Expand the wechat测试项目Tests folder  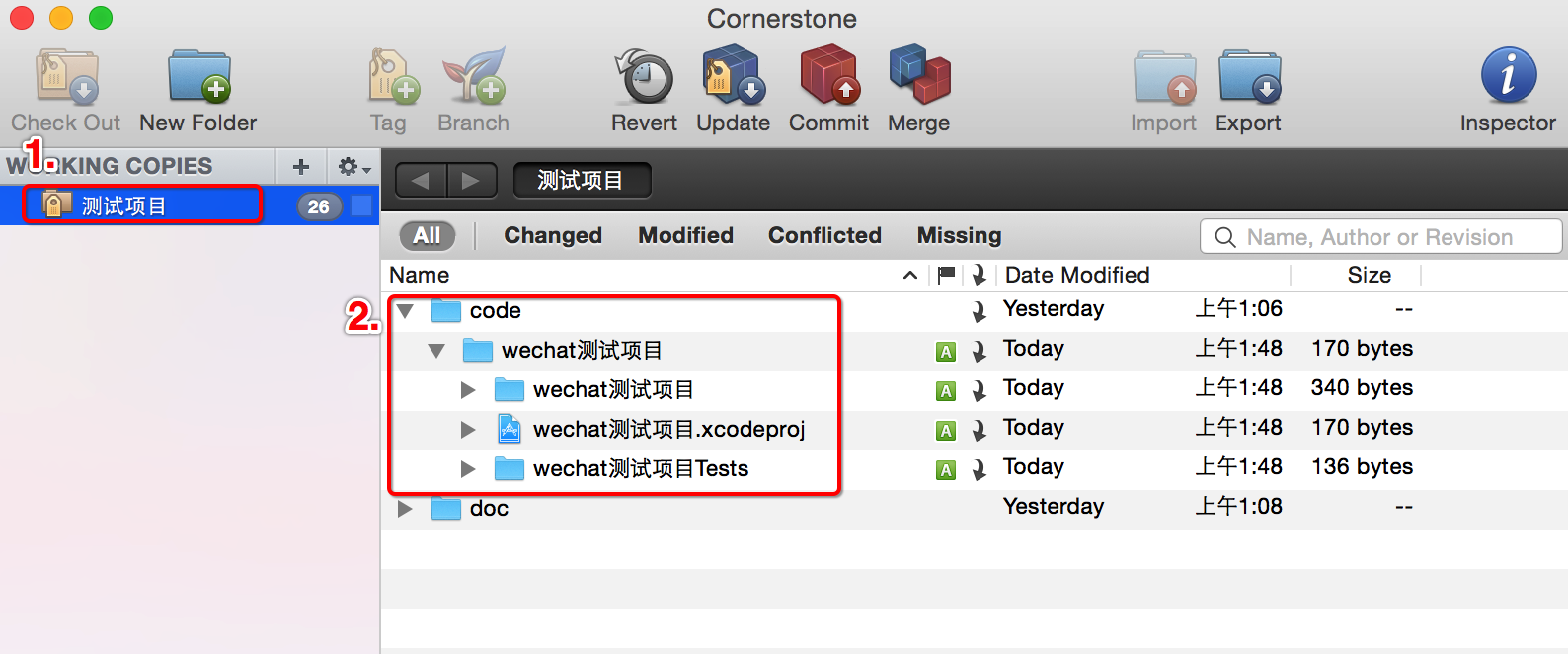tap(468, 469)
